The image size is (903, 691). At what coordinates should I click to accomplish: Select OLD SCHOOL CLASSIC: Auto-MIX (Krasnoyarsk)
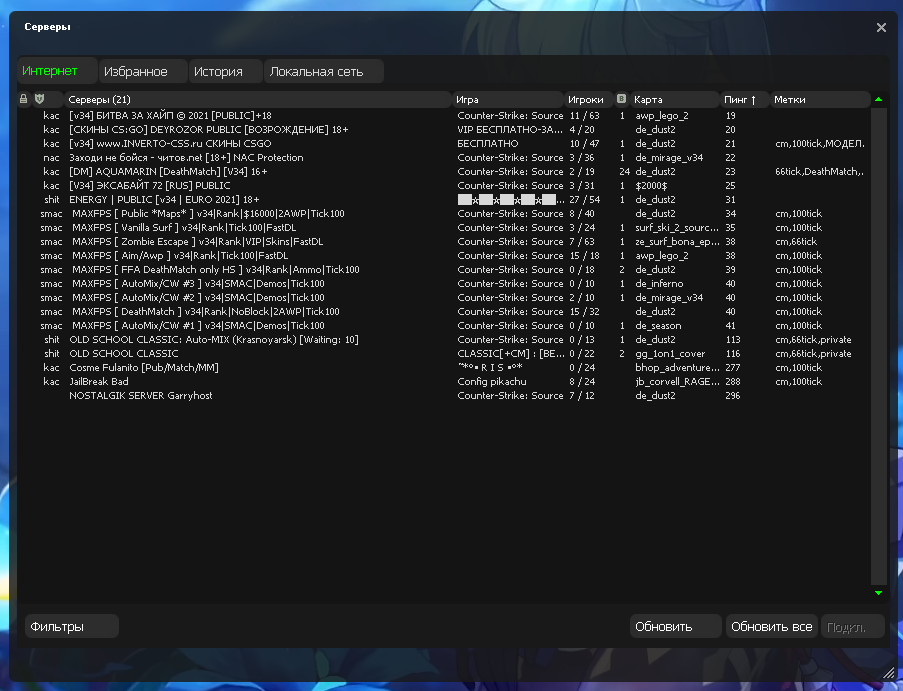[x=443, y=340]
